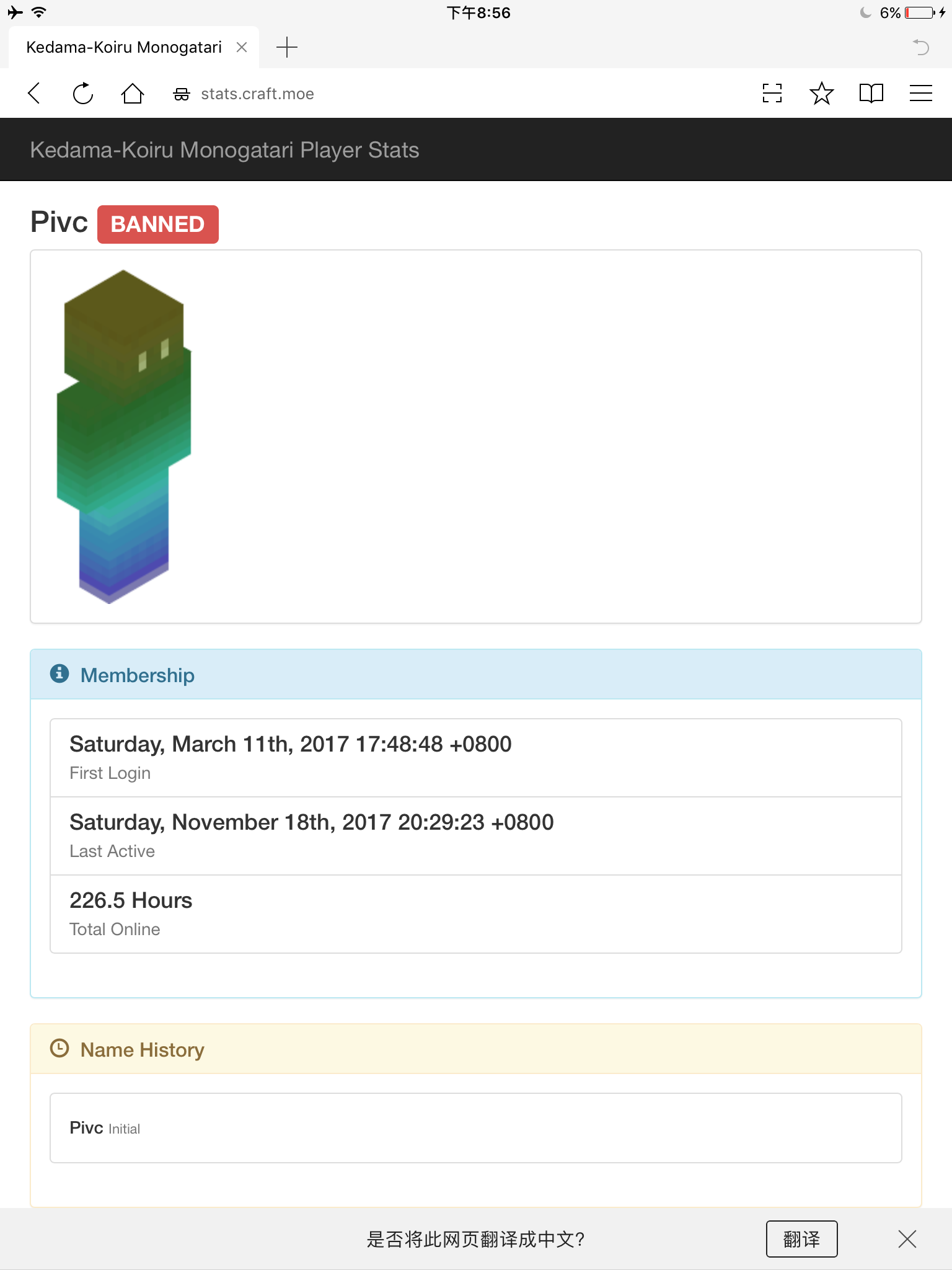Viewport: 952px width, 1270px height.
Task: Tap the browser back arrow
Action: 35,94
